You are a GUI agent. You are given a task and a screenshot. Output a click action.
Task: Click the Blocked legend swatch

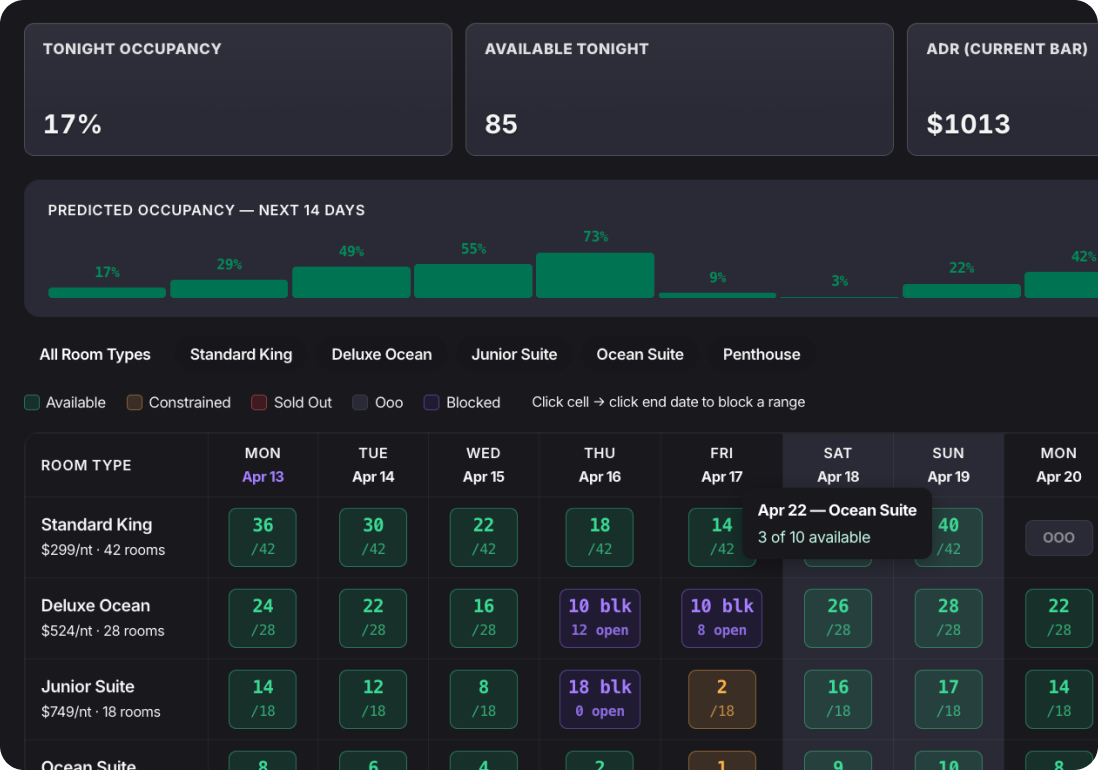[x=431, y=402]
